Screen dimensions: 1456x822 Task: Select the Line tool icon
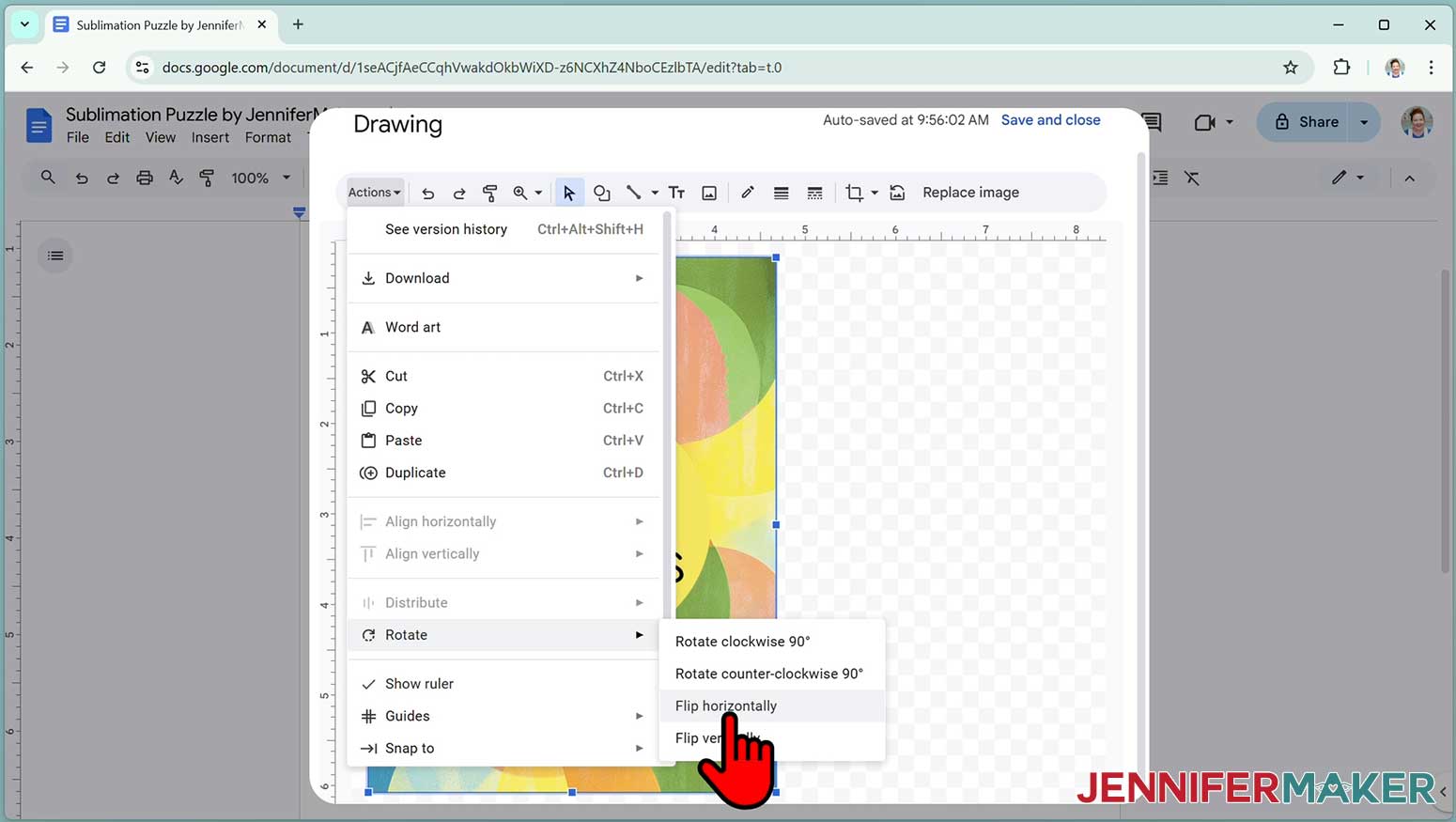point(634,193)
